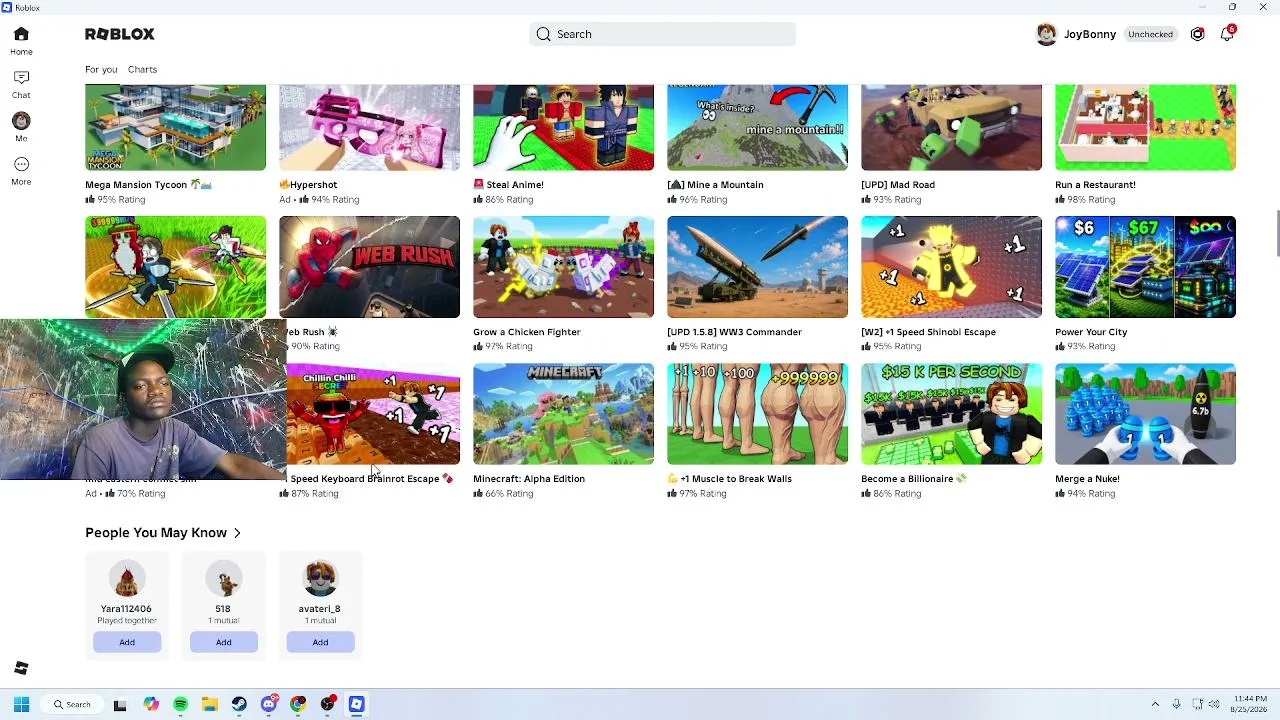Open Mega Mansion Tycoon game thumbnail
Viewport: 1280px width, 720px height.
coord(176,127)
